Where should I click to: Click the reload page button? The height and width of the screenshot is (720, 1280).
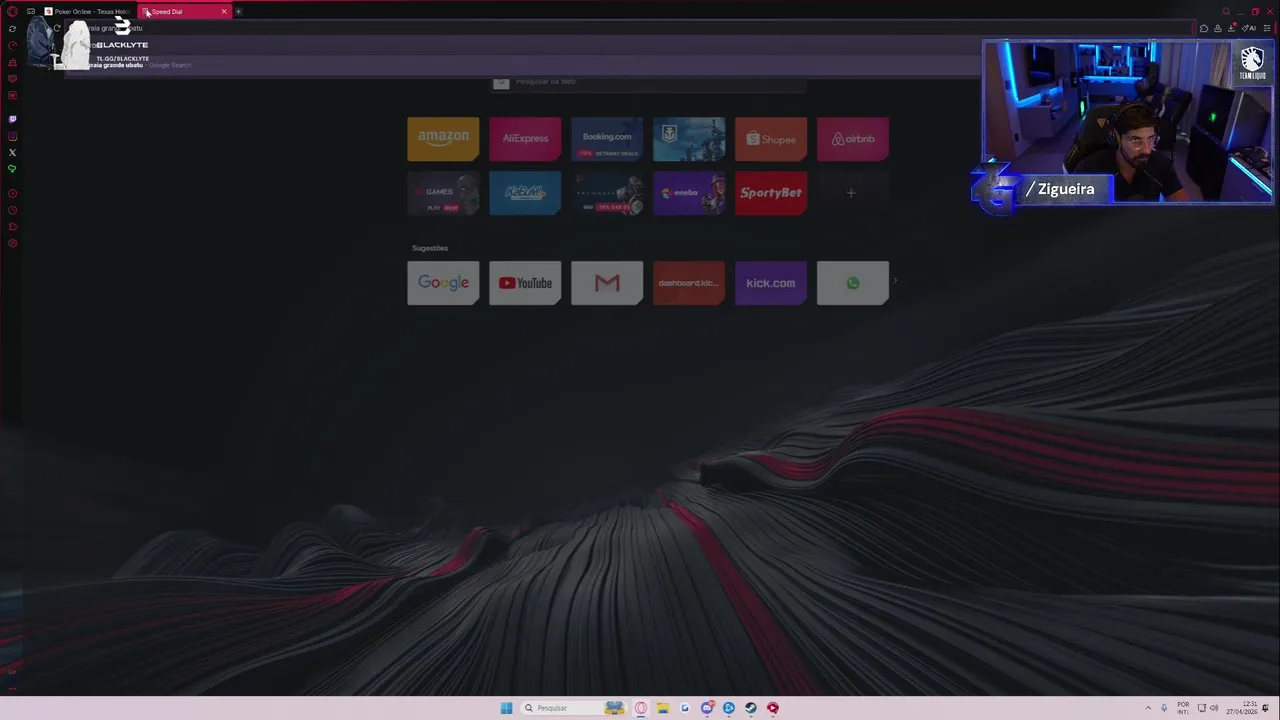click(x=57, y=28)
